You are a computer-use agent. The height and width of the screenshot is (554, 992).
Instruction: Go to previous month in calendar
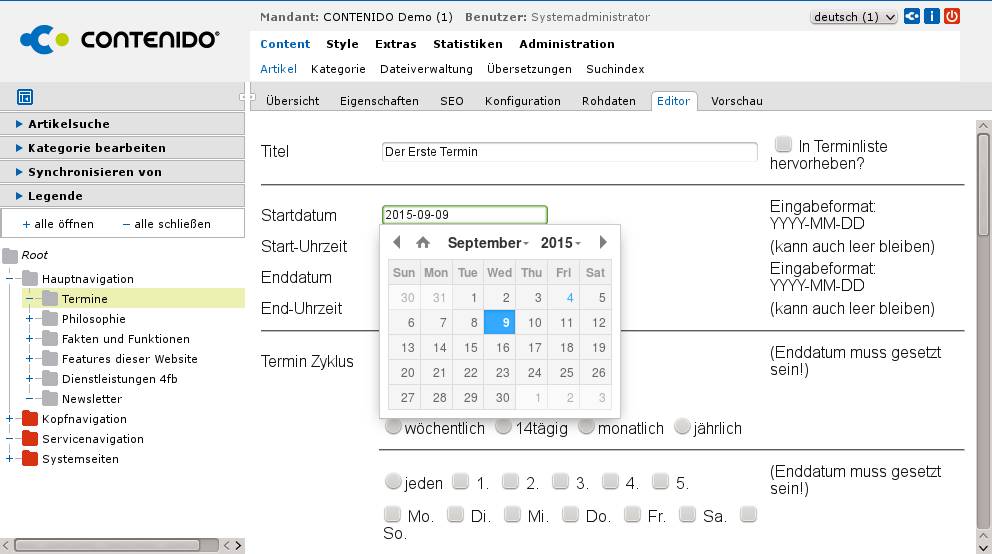coord(397,242)
